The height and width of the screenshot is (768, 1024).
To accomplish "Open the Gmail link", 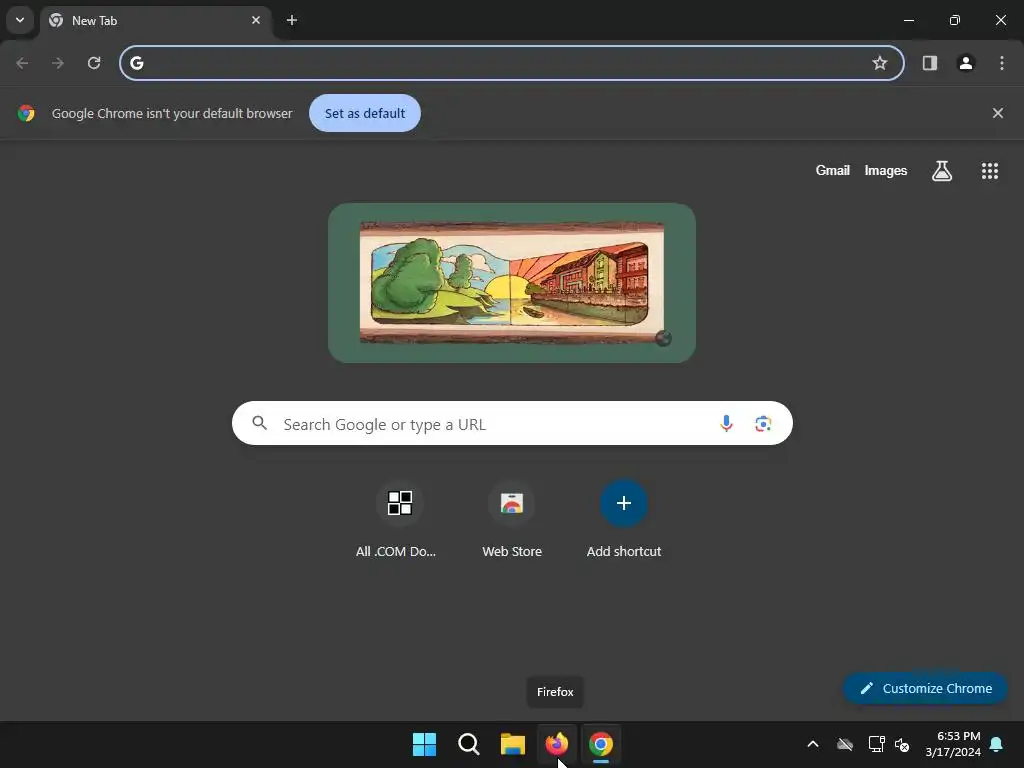I will click(x=832, y=170).
